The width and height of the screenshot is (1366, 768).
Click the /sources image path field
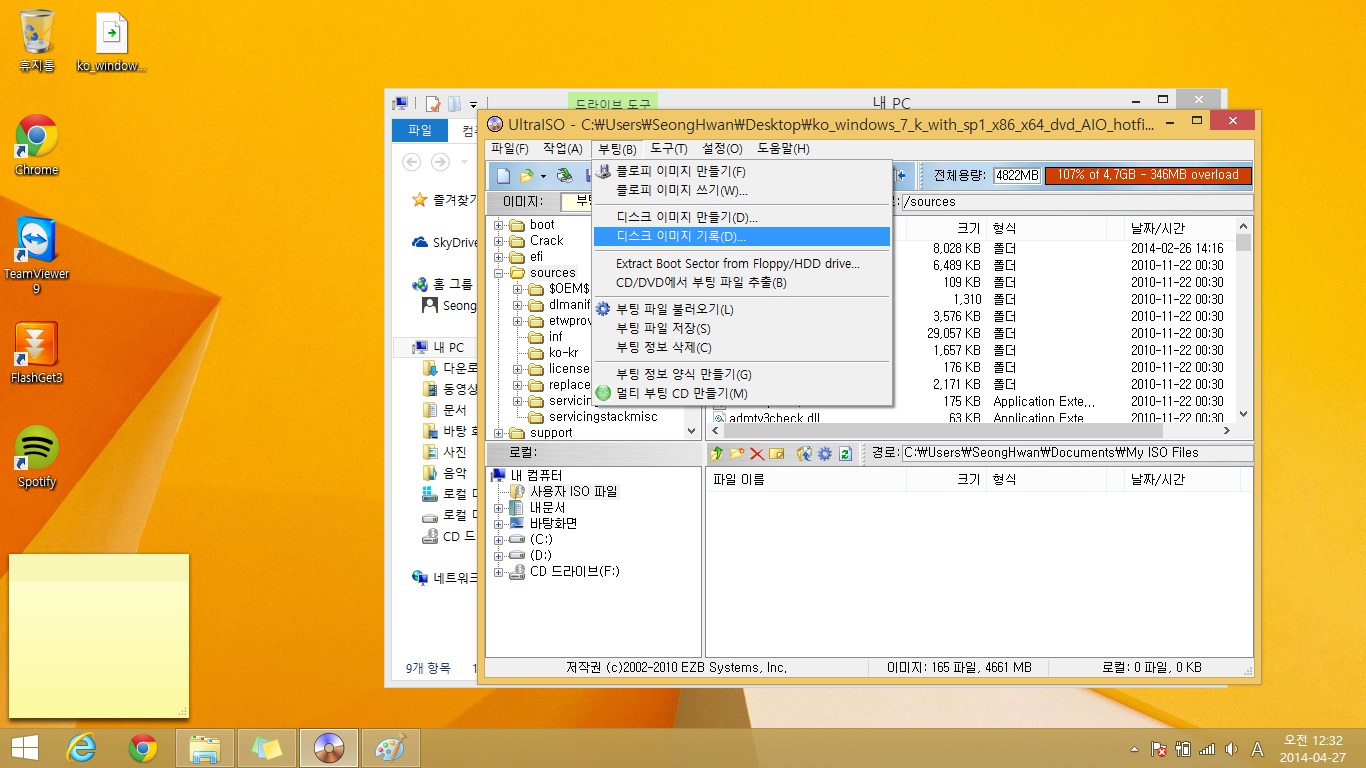tap(1076, 202)
